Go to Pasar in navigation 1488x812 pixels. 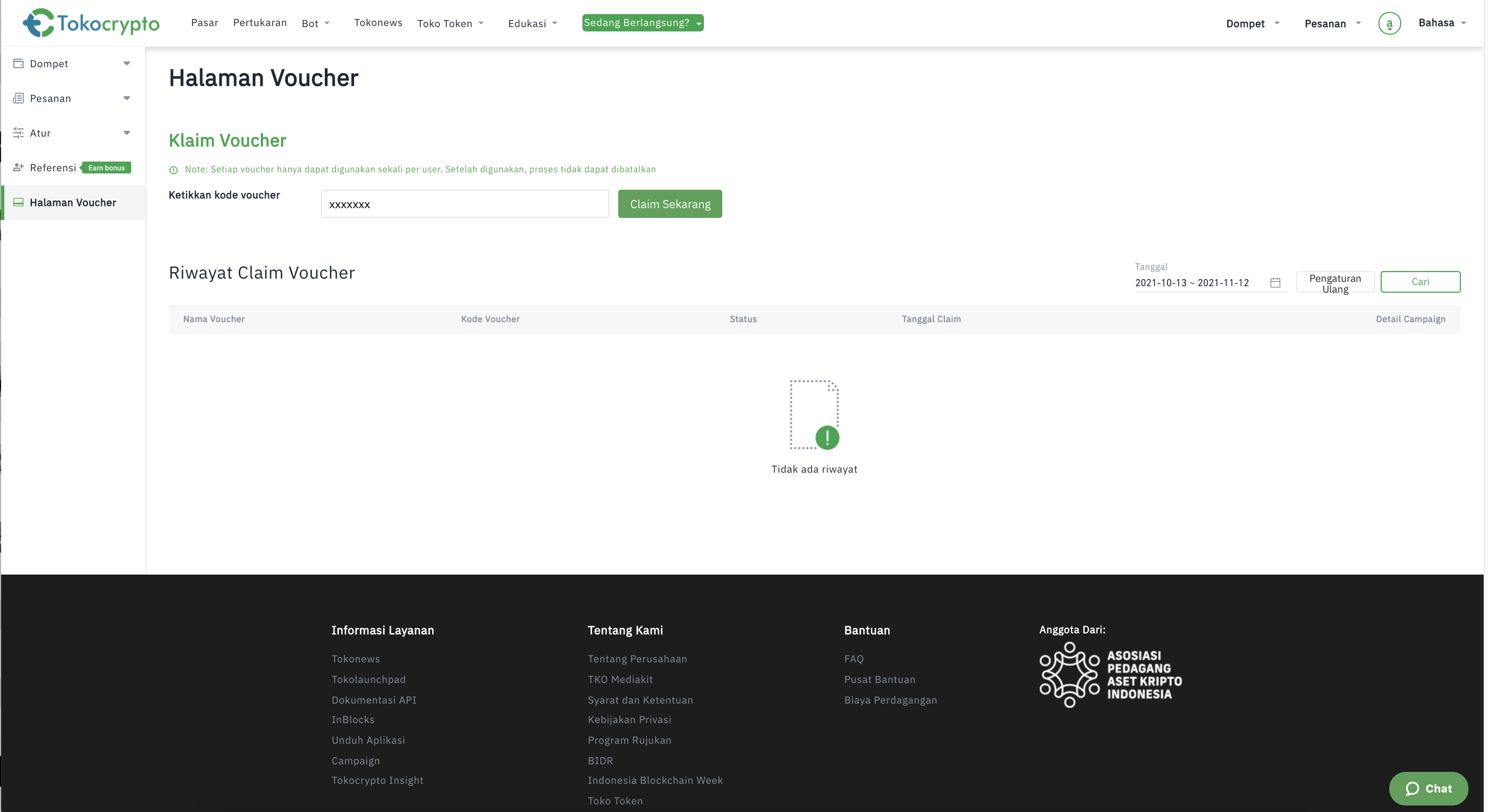(x=204, y=23)
